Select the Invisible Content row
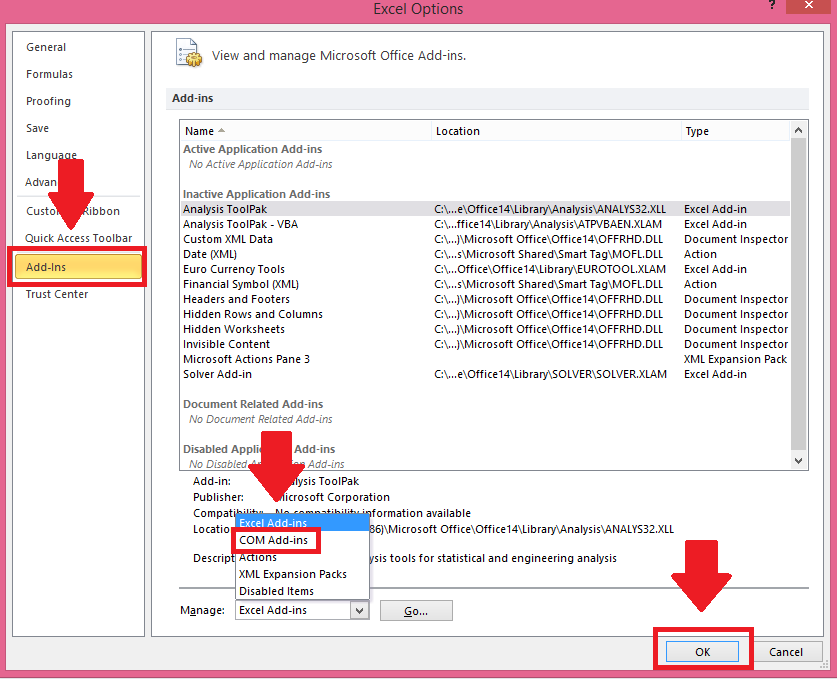This screenshot has height=679, width=837. [485, 344]
